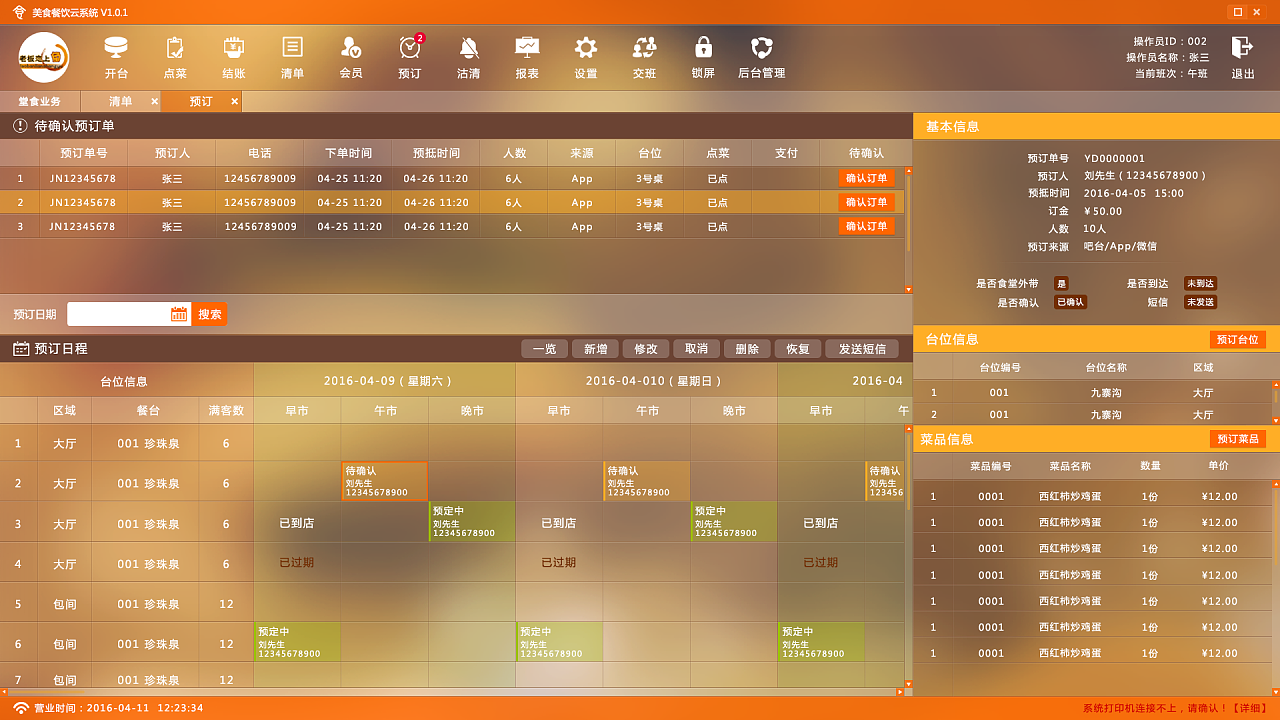
Task: Click the 预订单号 column header
Action: pos(83,153)
